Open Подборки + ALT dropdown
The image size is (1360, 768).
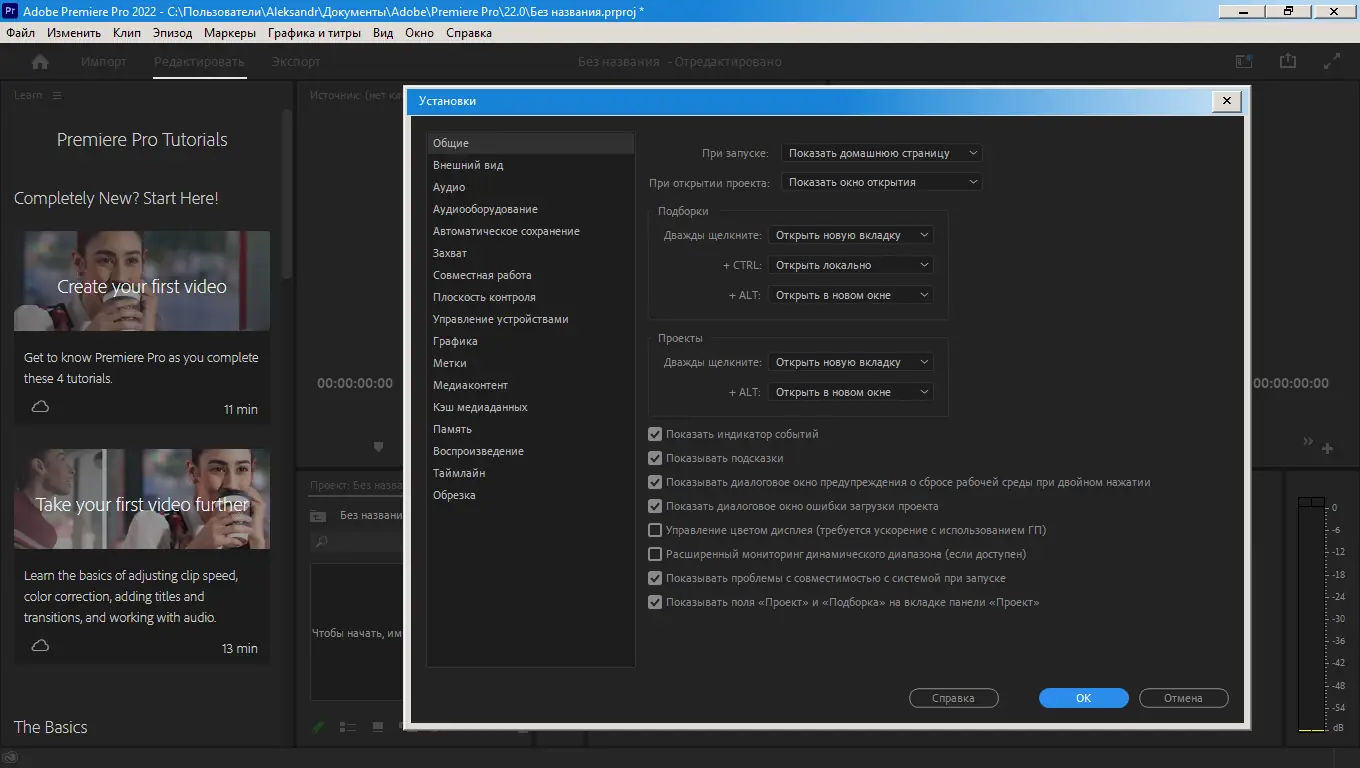click(x=851, y=295)
